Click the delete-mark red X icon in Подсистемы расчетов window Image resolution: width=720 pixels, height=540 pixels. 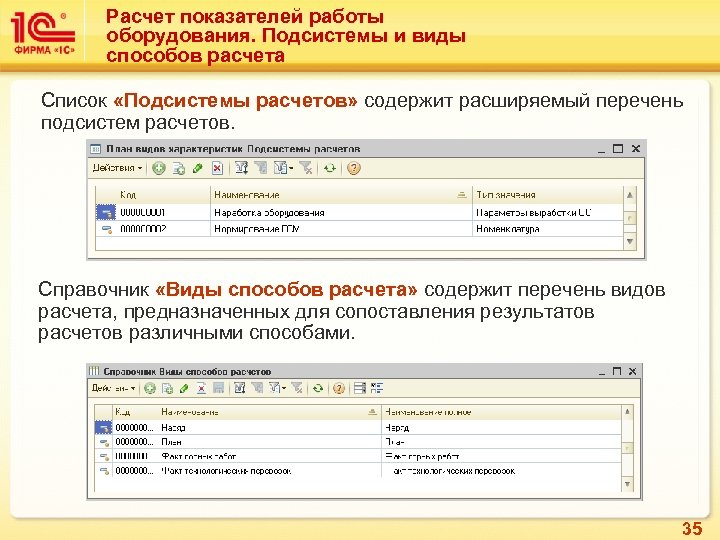pyautogui.click(x=217, y=169)
